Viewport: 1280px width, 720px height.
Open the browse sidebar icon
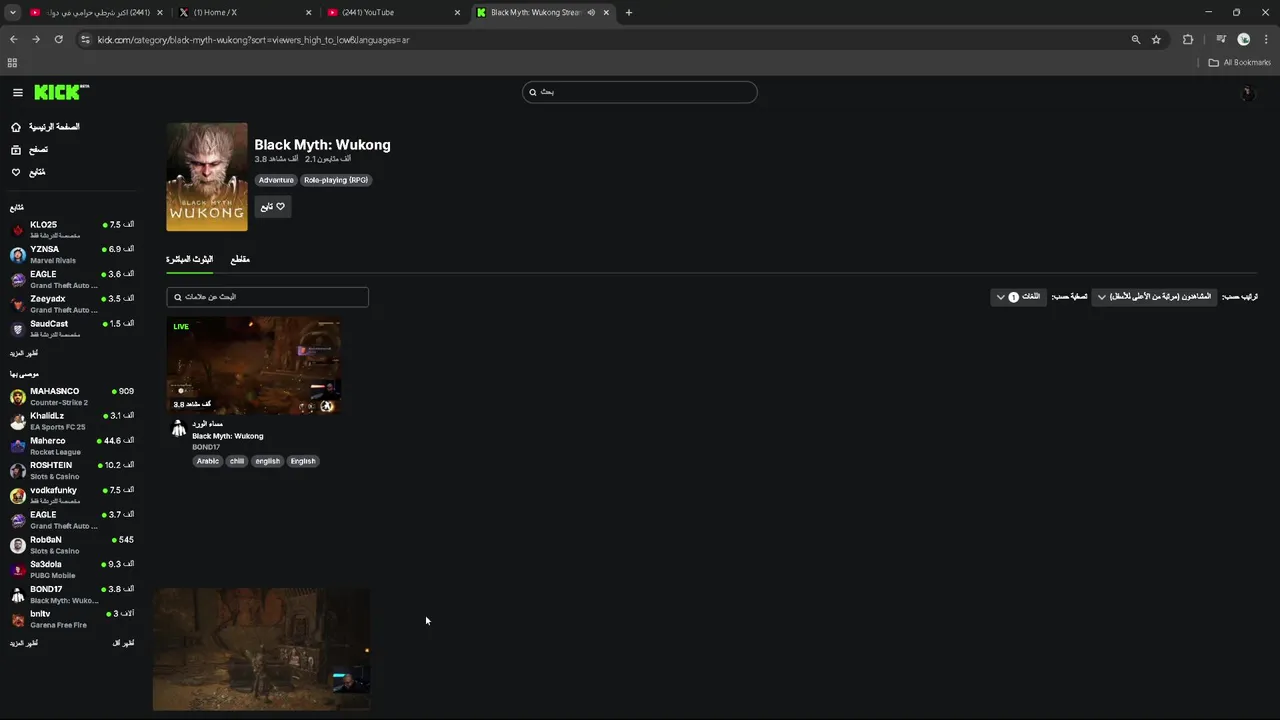16,150
